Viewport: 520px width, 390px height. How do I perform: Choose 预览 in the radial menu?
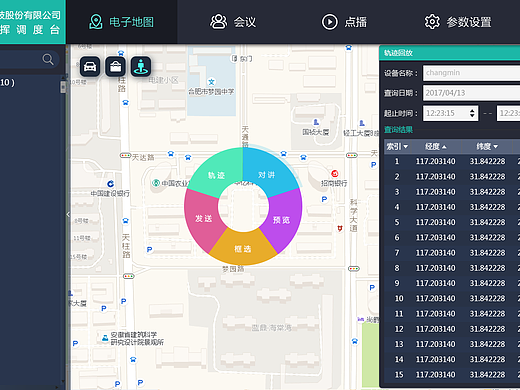click(282, 220)
